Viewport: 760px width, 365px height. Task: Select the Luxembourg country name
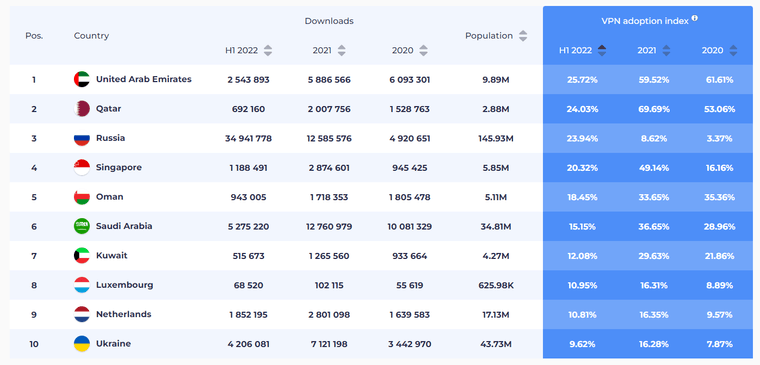[x=125, y=285]
